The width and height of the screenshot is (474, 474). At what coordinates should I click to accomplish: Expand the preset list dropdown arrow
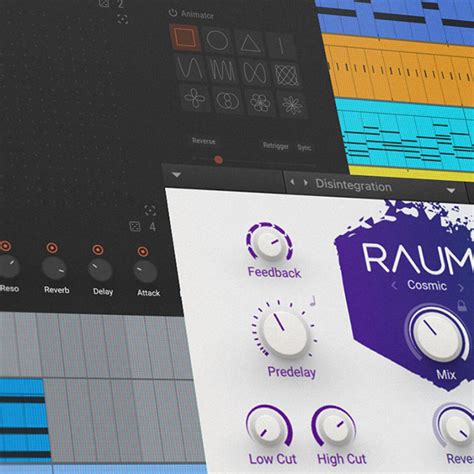pyautogui.click(x=451, y=191)
